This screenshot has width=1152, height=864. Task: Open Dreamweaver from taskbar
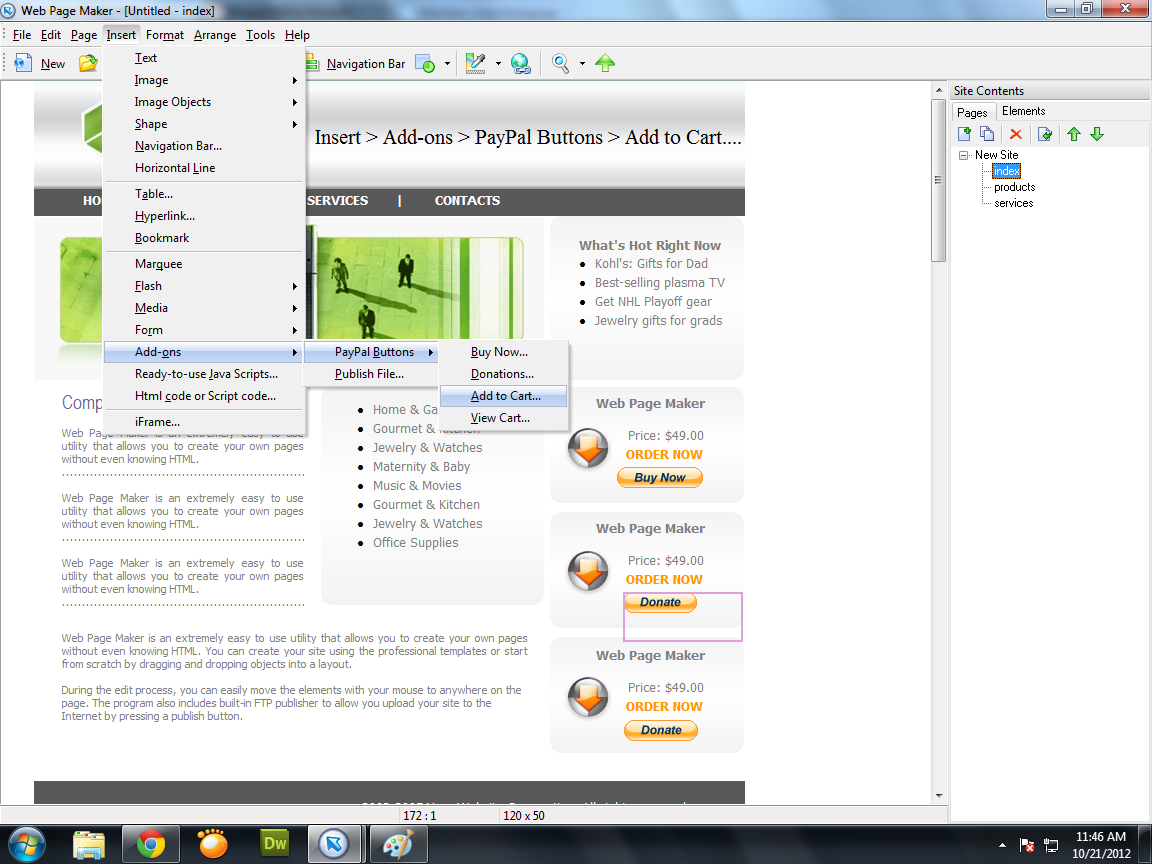275,844
